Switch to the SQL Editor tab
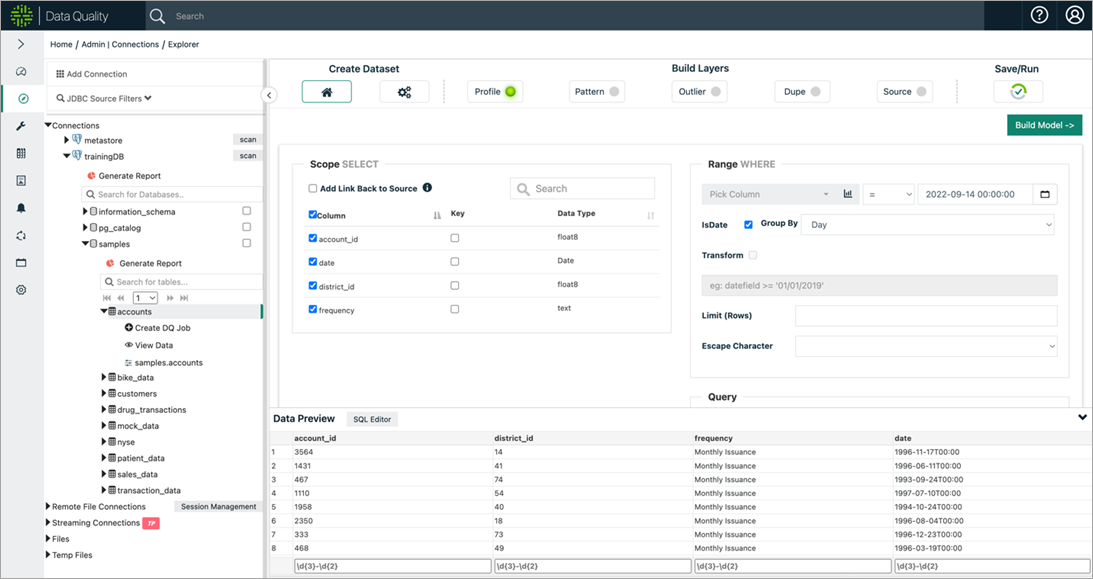Screen dimensions: 1093x579 click(372, 419)
